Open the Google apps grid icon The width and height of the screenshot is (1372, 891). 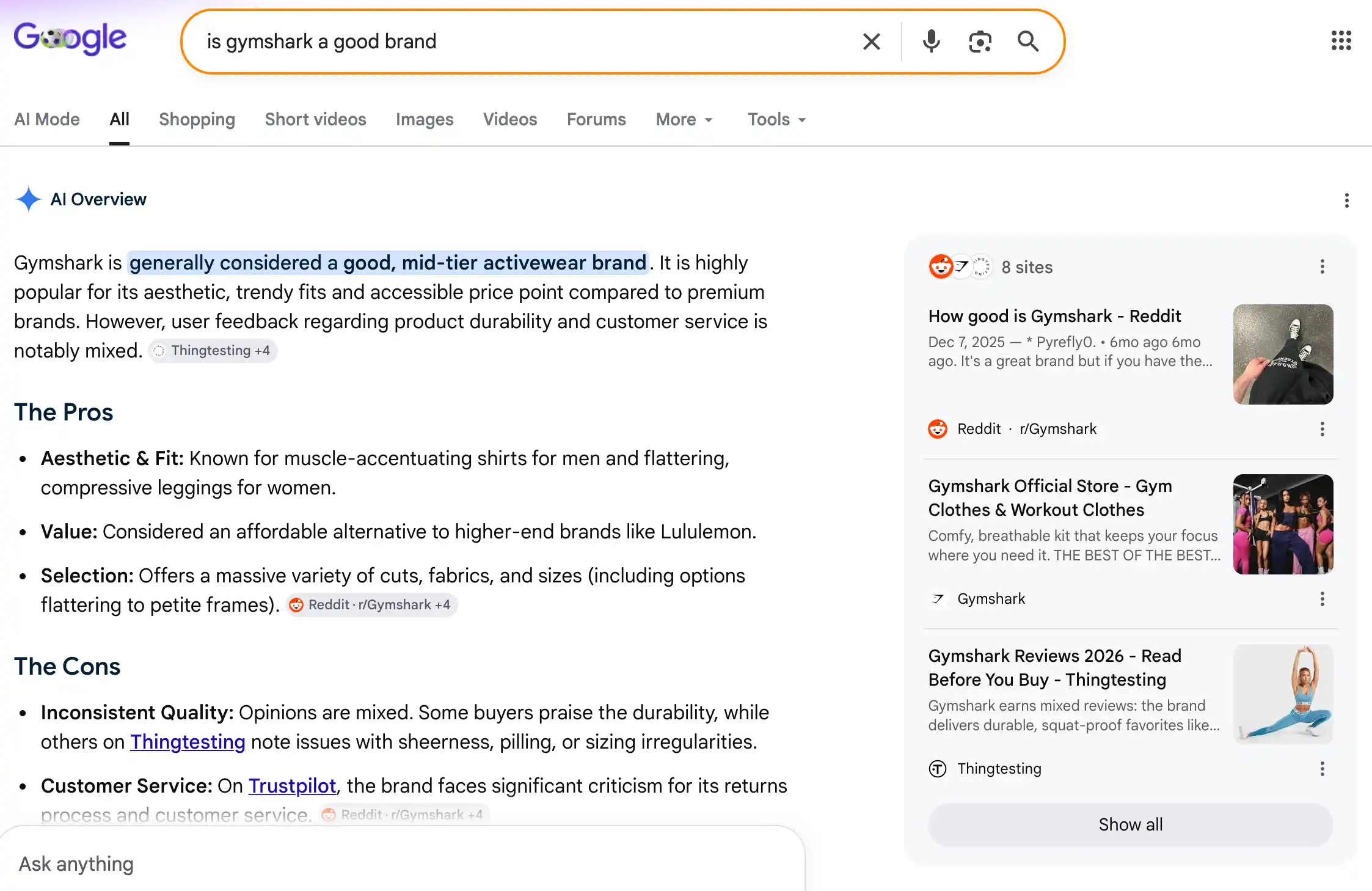1341,41
